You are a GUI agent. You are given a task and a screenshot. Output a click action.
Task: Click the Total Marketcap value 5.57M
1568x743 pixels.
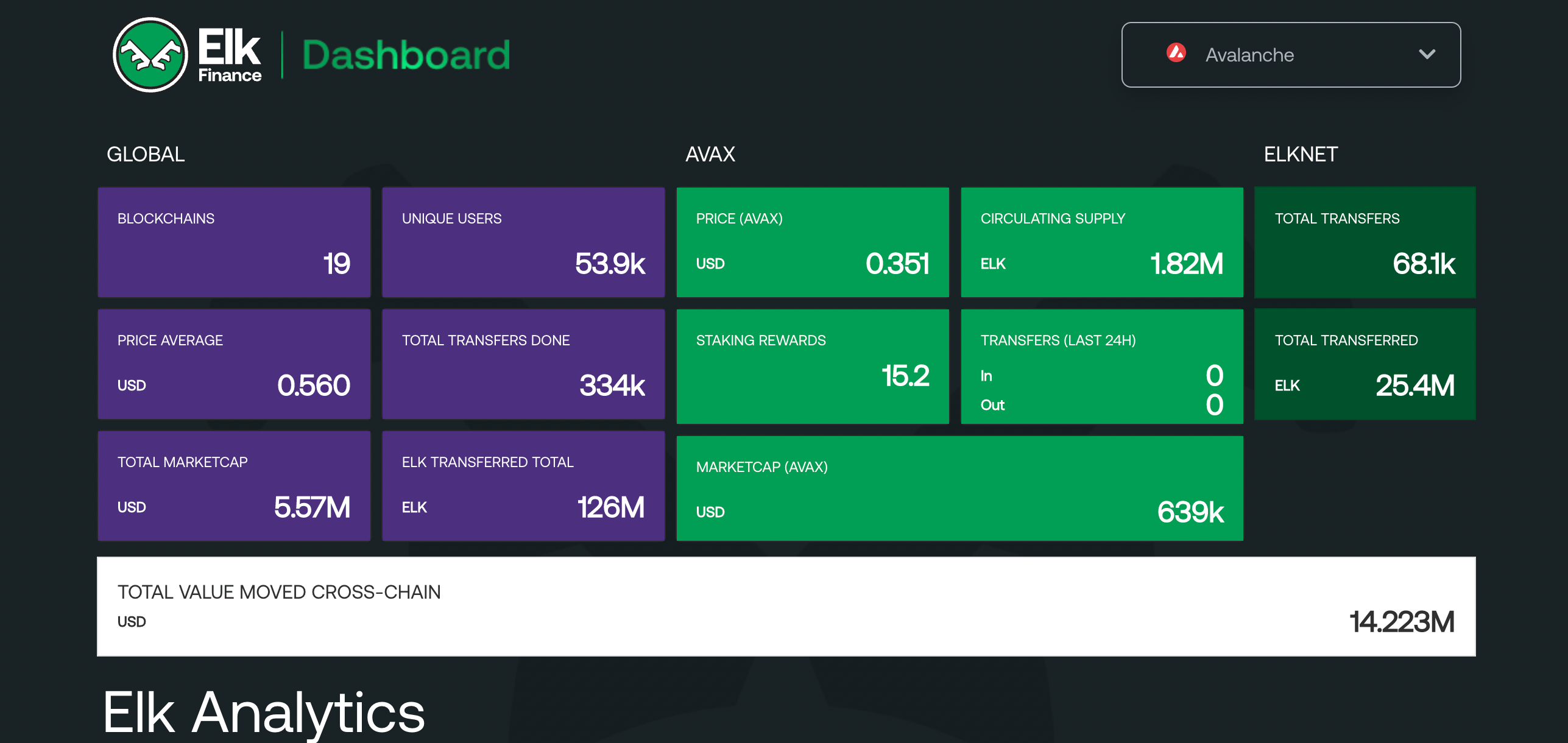click(x=312, y=507)
